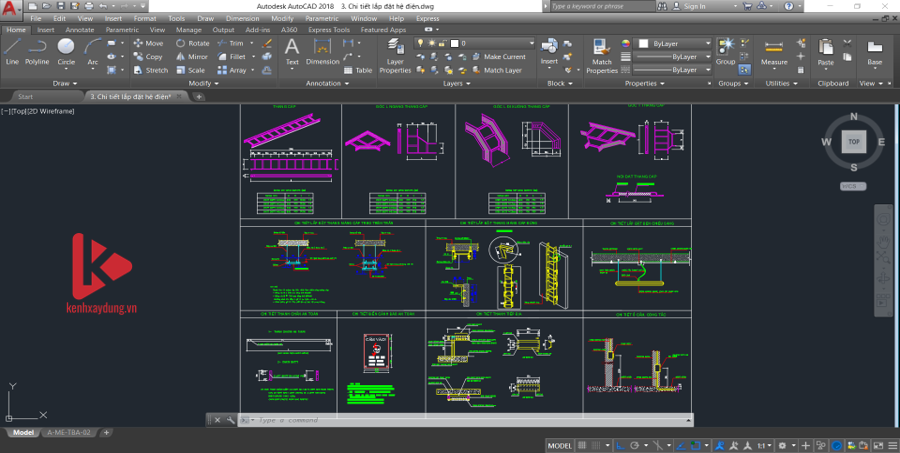
Task: Click the Mirror tool in Modify panel
Action: point(192,57)
